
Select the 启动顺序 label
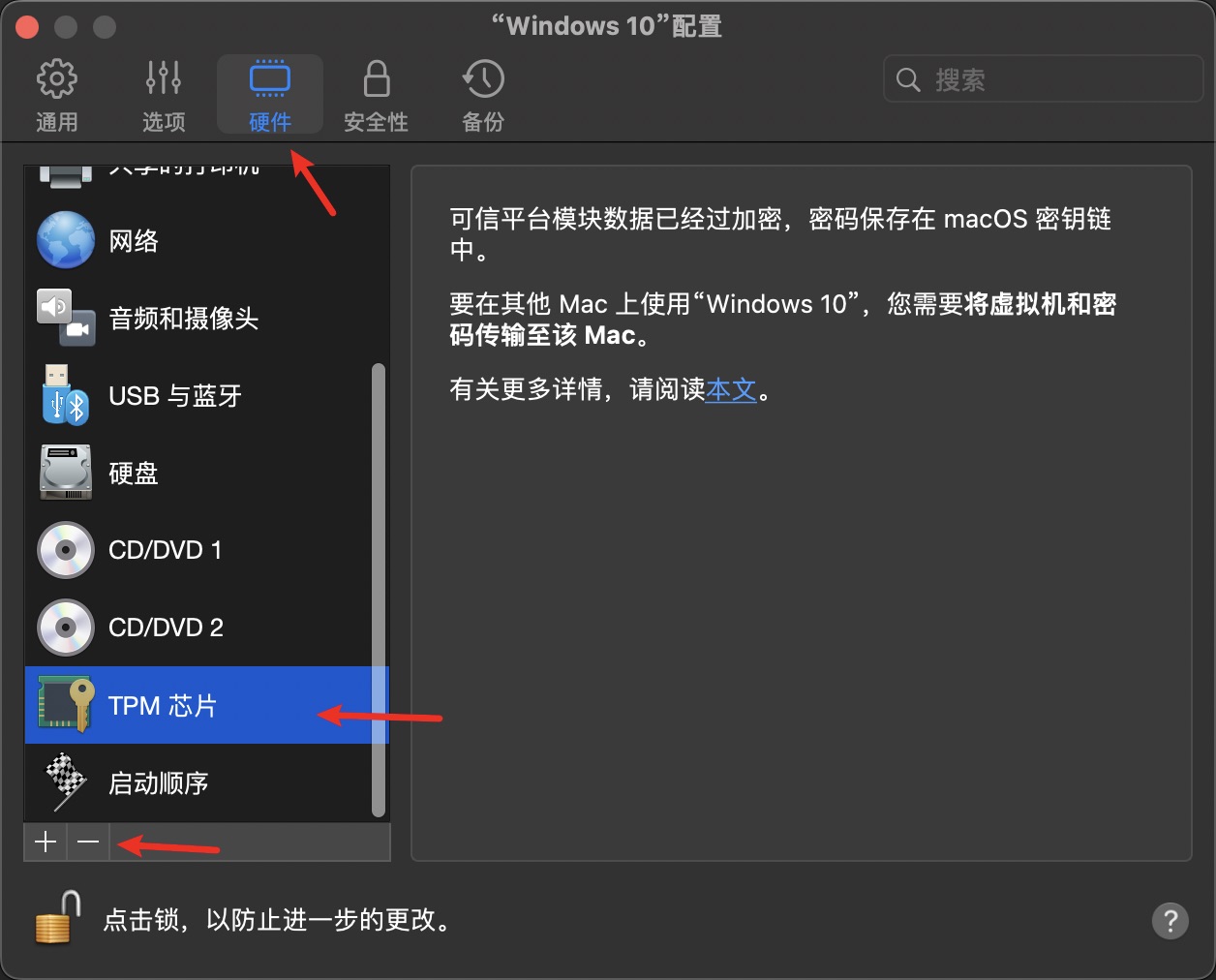(x=159, y=783)
